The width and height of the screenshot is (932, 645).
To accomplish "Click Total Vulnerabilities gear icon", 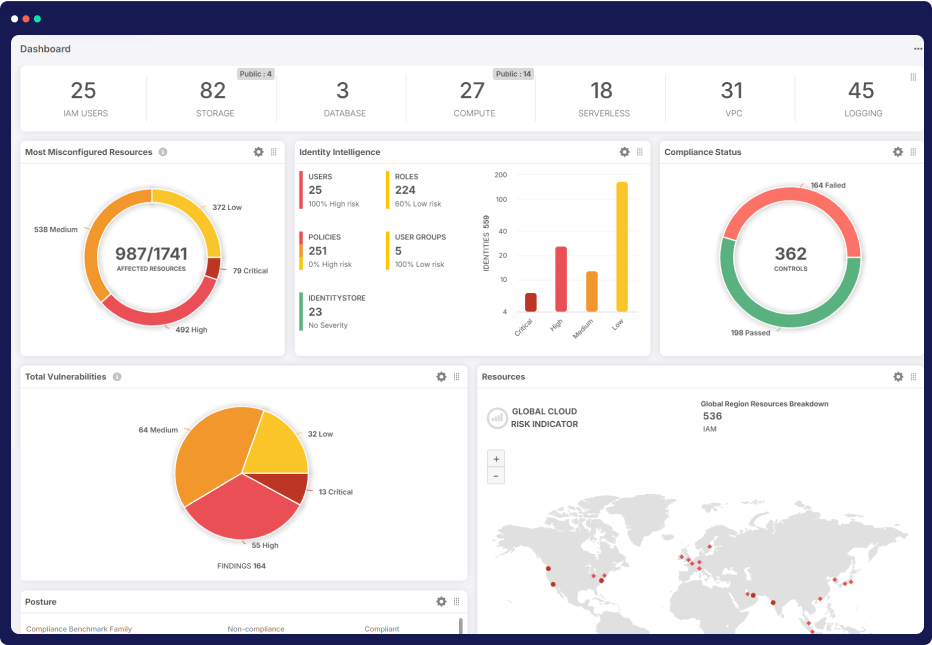I will tap(441, 377).
